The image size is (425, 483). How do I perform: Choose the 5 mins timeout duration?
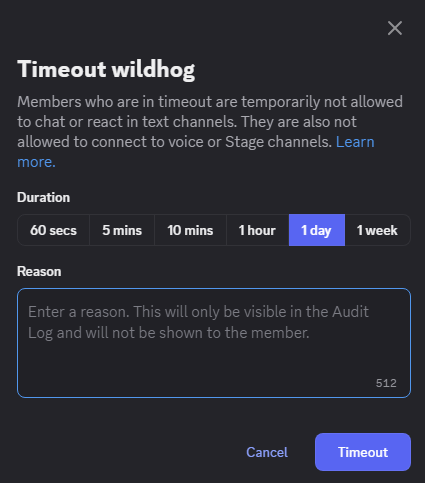pos(122,230)
